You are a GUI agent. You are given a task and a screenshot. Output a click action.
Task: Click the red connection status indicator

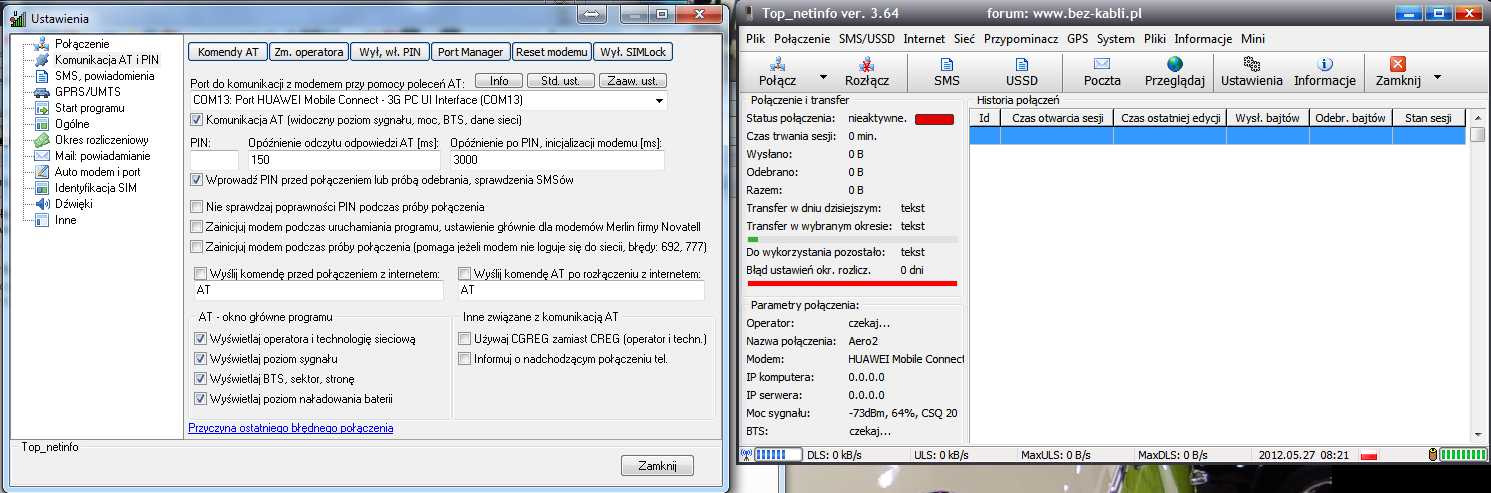point(934,119)
